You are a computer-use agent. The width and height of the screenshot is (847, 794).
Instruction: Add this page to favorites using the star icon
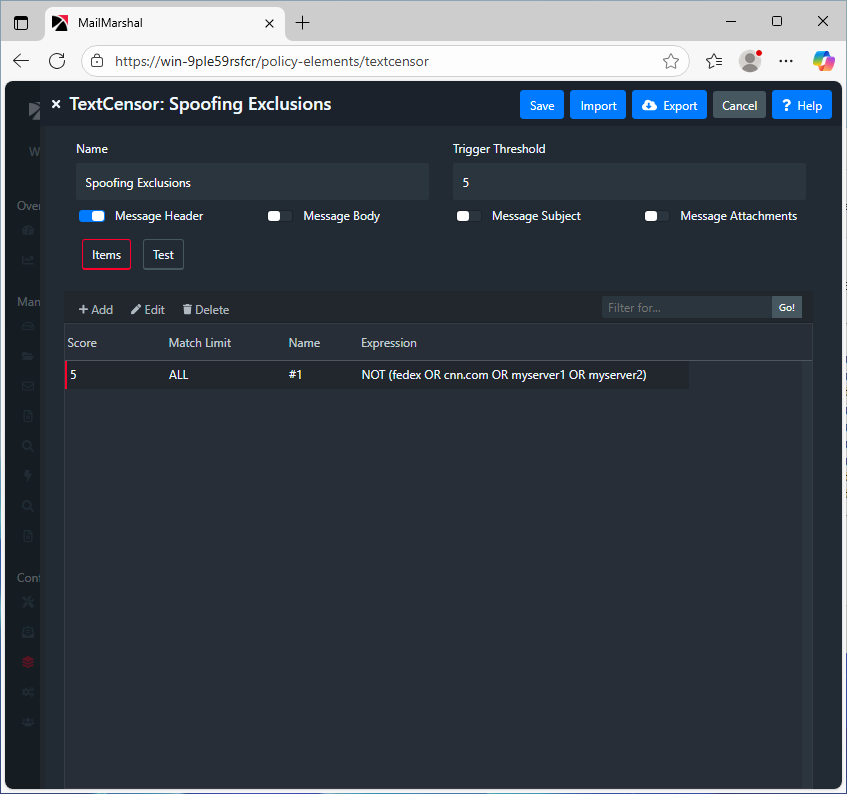click(x=671, y=61)
